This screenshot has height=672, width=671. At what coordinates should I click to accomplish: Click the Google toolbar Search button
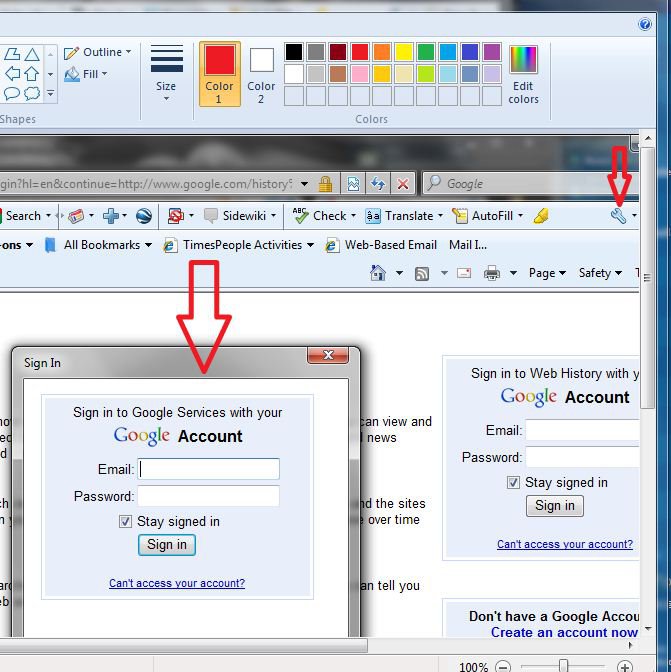[21, 216]
